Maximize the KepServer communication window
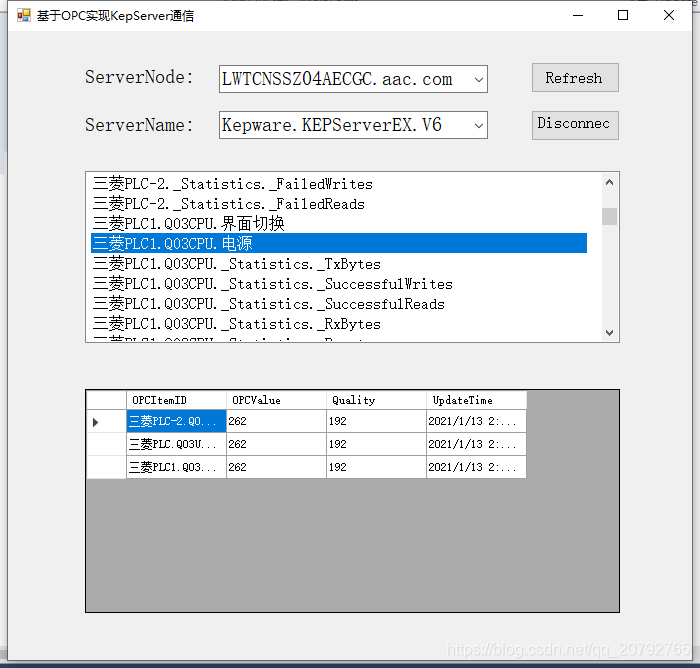The height and width of the screenshot is (668, 700). pos(623,16)
